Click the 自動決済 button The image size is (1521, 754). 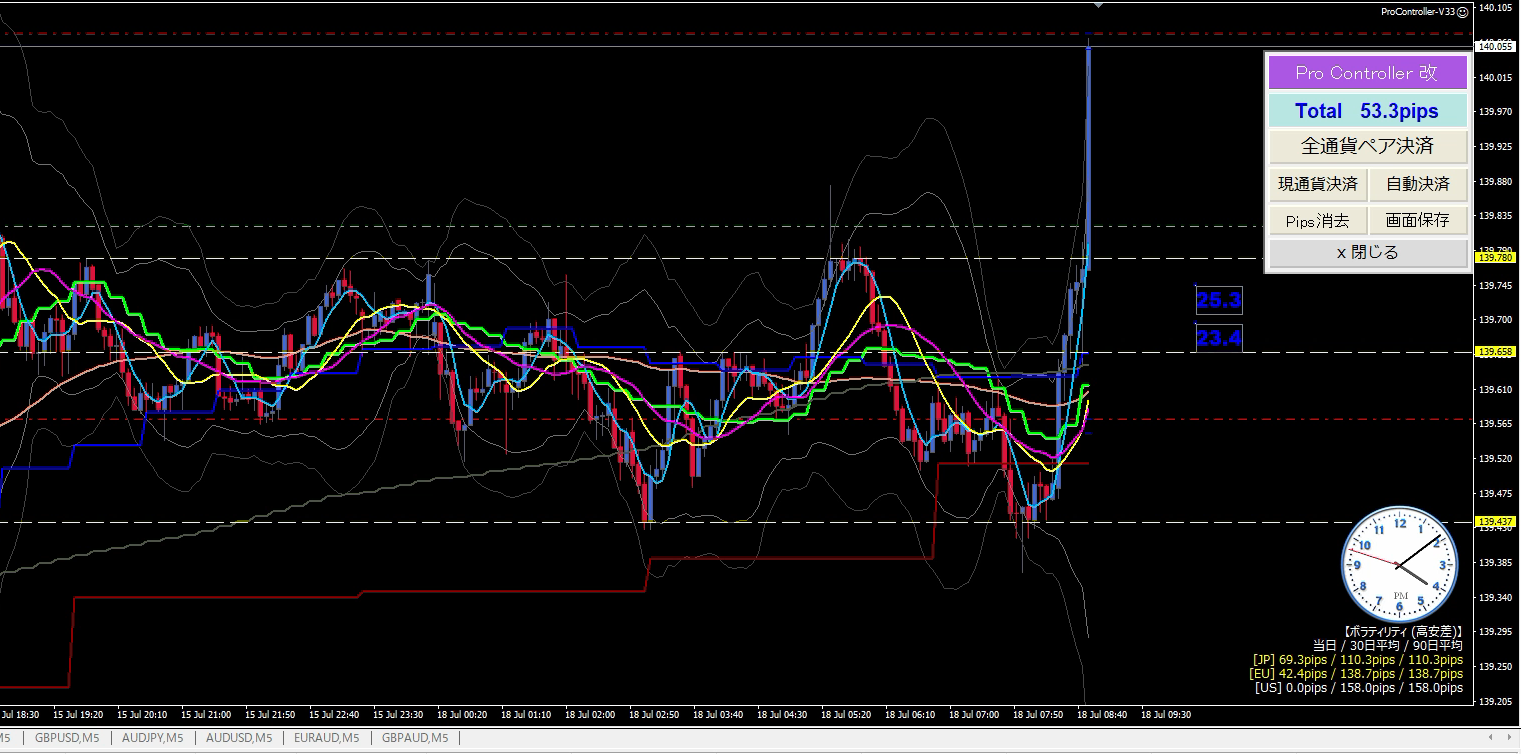[1418, 184]
